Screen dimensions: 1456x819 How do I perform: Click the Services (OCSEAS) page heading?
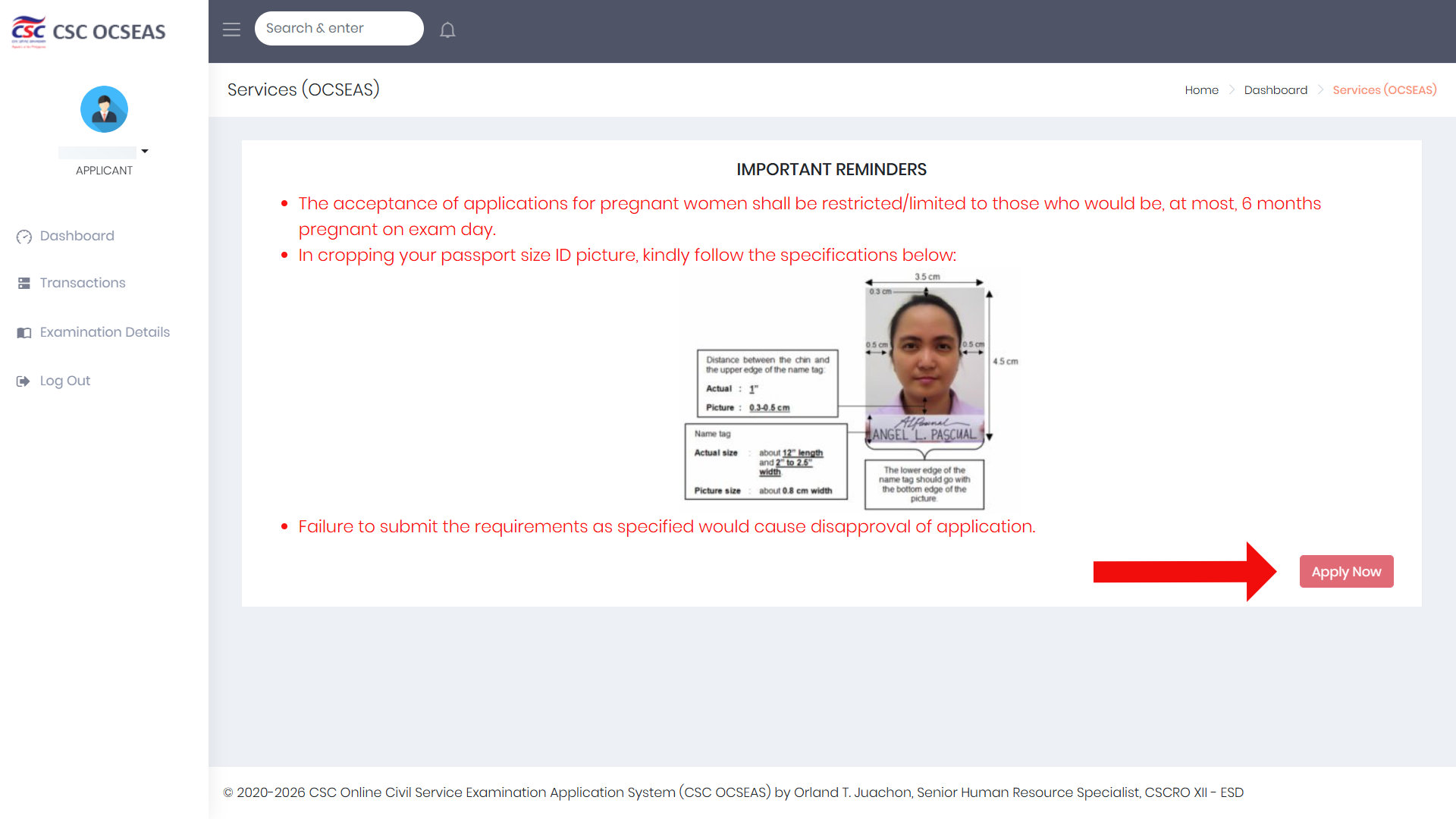coord(303,89)
